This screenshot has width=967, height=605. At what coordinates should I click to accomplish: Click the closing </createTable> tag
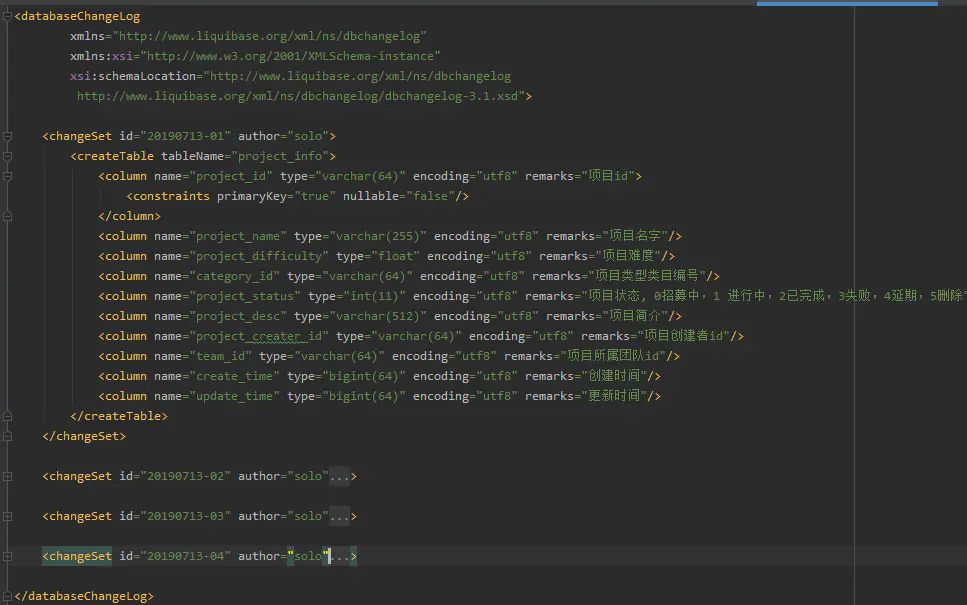(x=119, y=416)
